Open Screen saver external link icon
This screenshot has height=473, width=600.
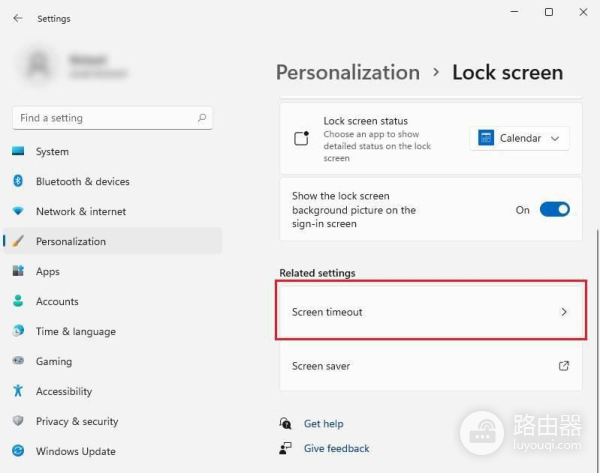coord(564,366)
